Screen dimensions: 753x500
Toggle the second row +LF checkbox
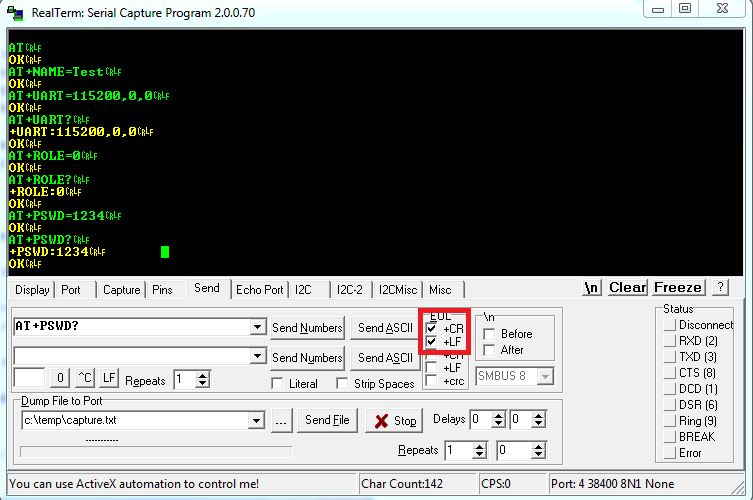point(431,368)
